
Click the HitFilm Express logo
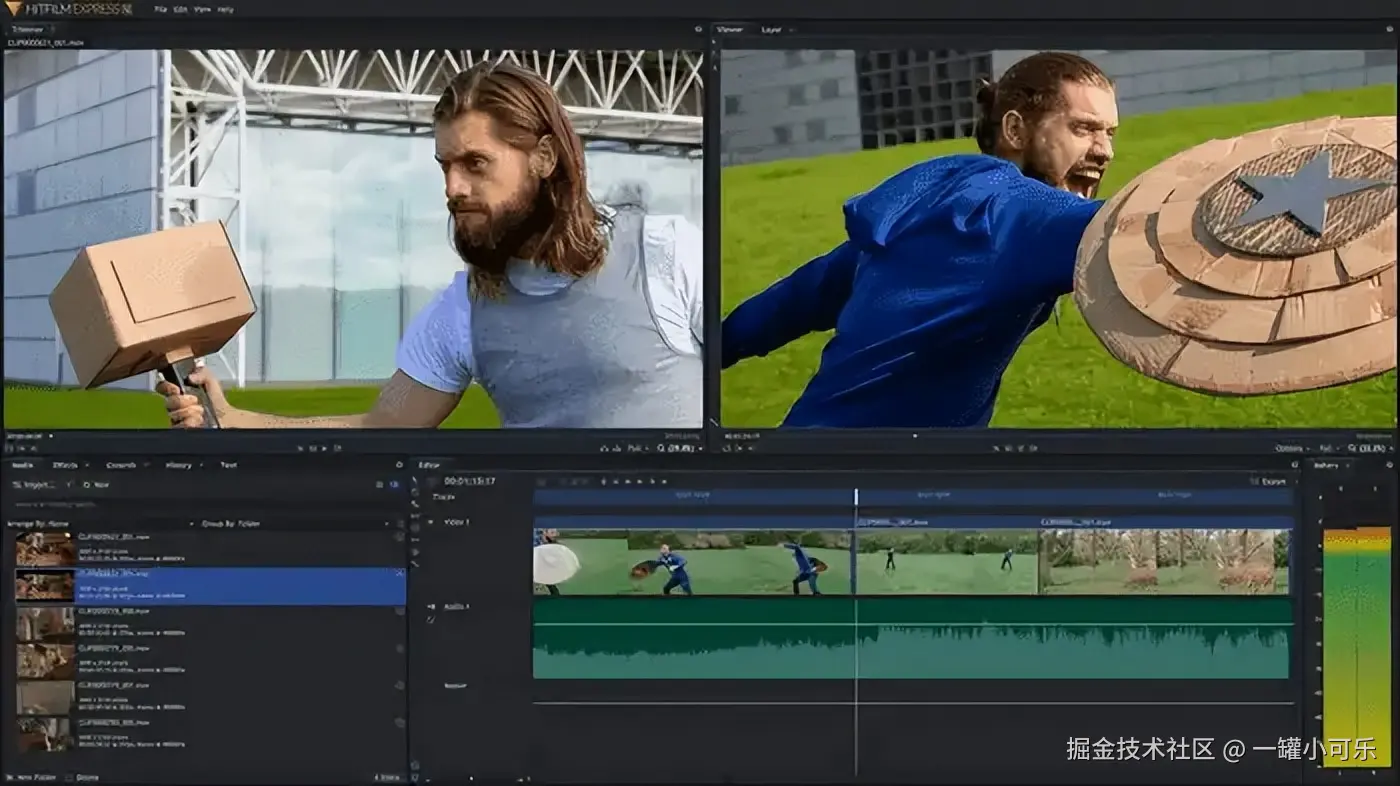point(70,9)
